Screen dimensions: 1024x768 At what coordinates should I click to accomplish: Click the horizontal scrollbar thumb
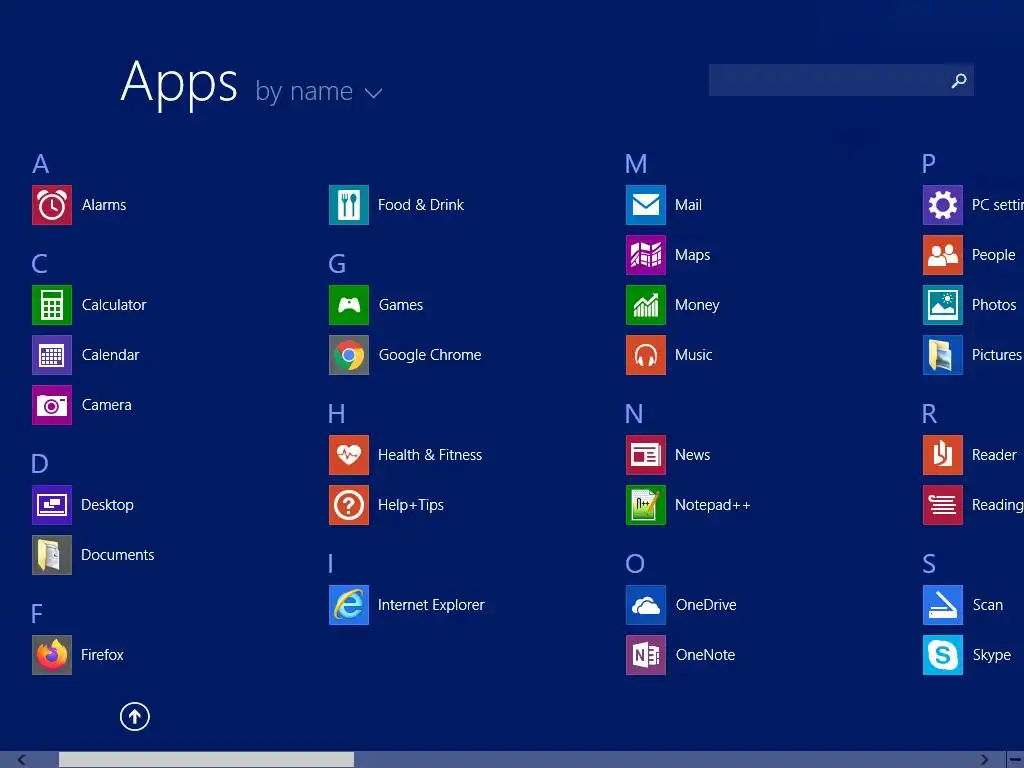pyautogui.click(x=206, y=760)
